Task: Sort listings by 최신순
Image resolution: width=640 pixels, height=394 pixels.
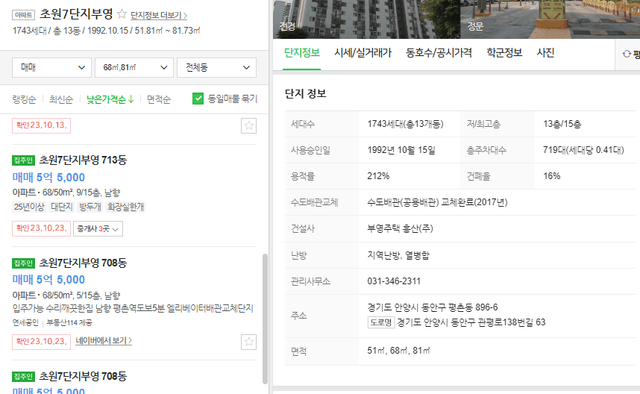Action: pyautogui.click(x=61, y=99)
